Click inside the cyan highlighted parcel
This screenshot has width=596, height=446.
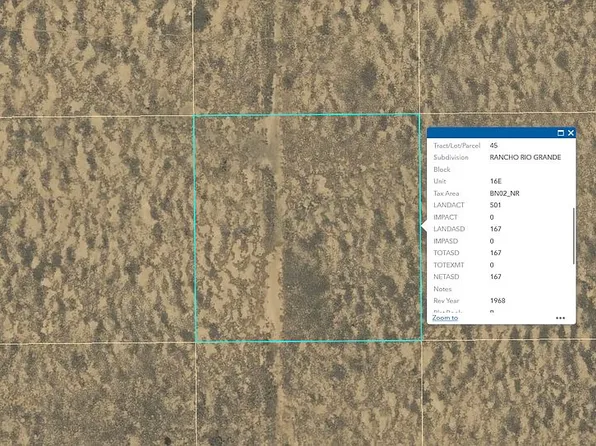click(x=308, y=228)
